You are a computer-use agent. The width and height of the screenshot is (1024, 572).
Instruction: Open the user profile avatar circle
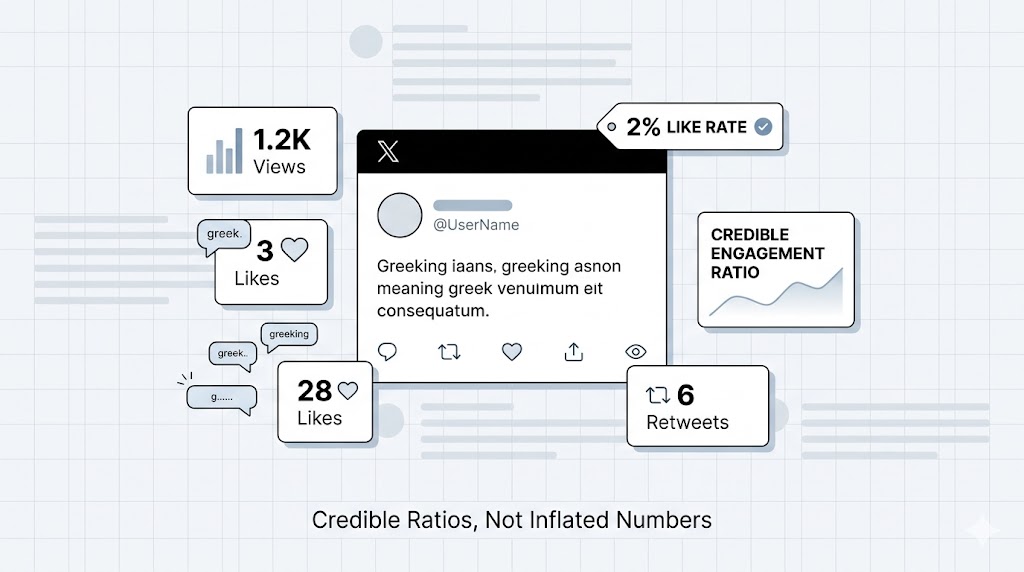400,215
